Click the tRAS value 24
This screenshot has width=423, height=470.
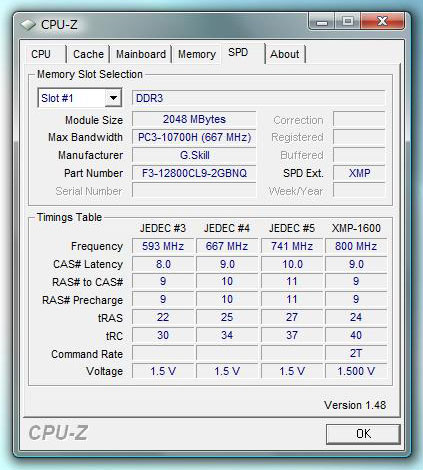point(356,317)
